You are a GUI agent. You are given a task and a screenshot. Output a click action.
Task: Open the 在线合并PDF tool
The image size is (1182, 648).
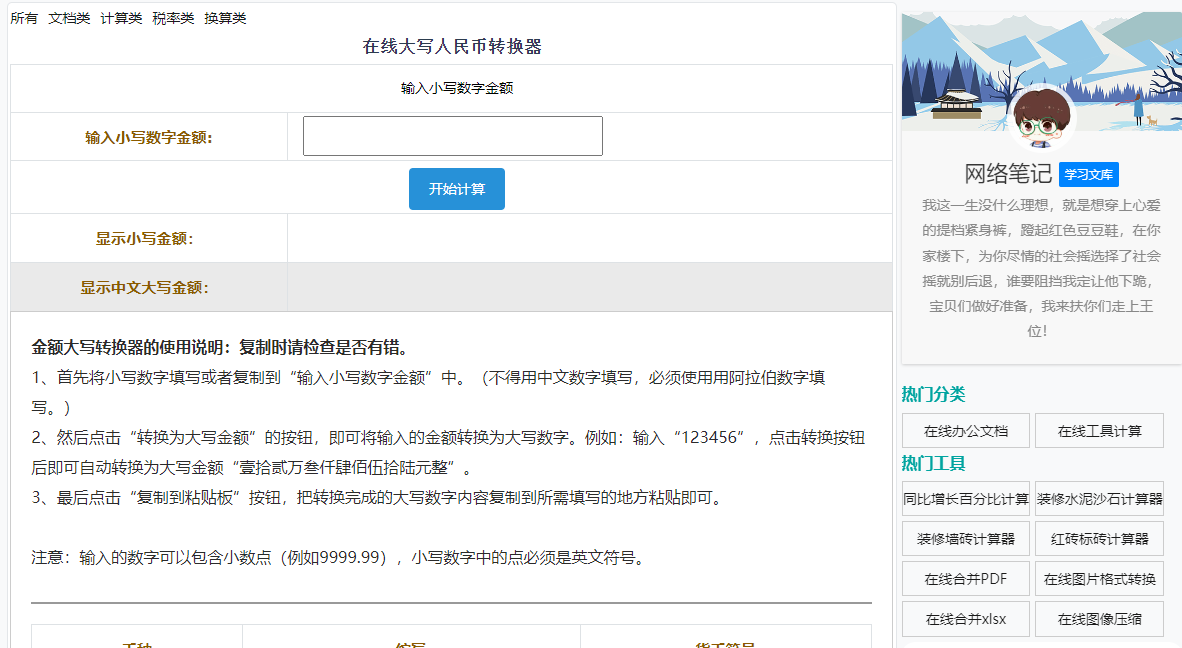coord(966,579)
